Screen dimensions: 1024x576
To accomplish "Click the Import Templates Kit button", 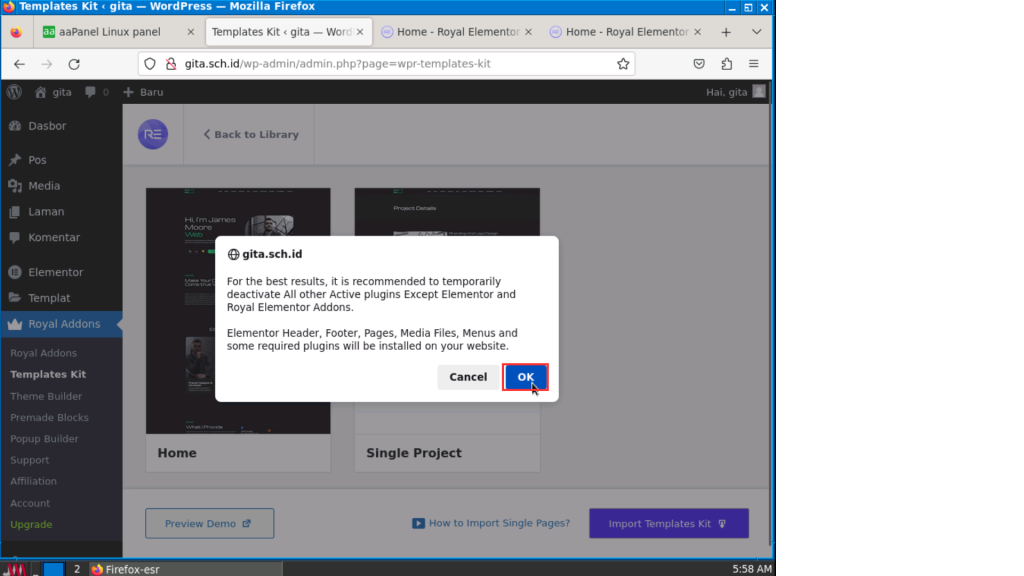I will (x=668, y=523).
